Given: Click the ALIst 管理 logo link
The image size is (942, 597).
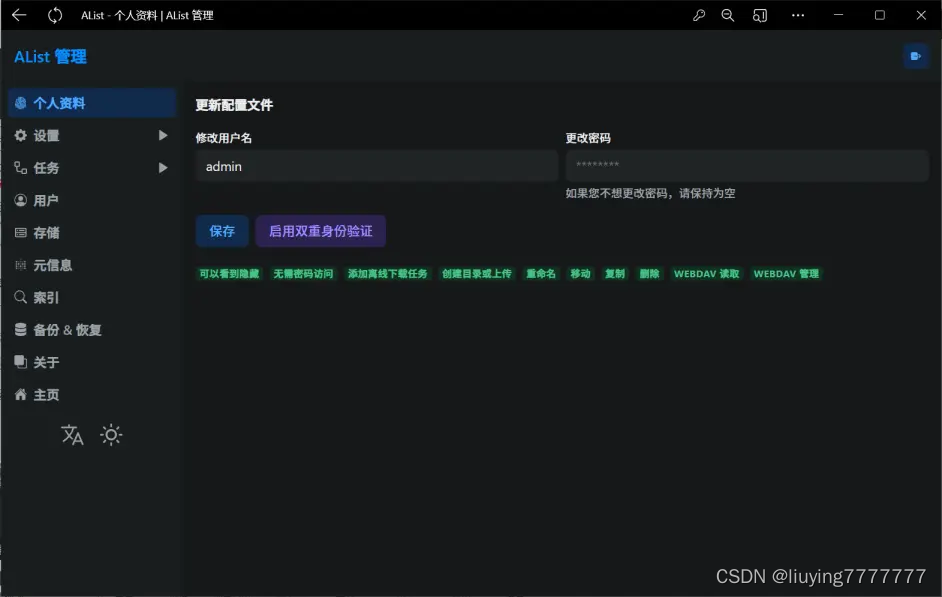Looking at the screenshot, I should [50, 56].
